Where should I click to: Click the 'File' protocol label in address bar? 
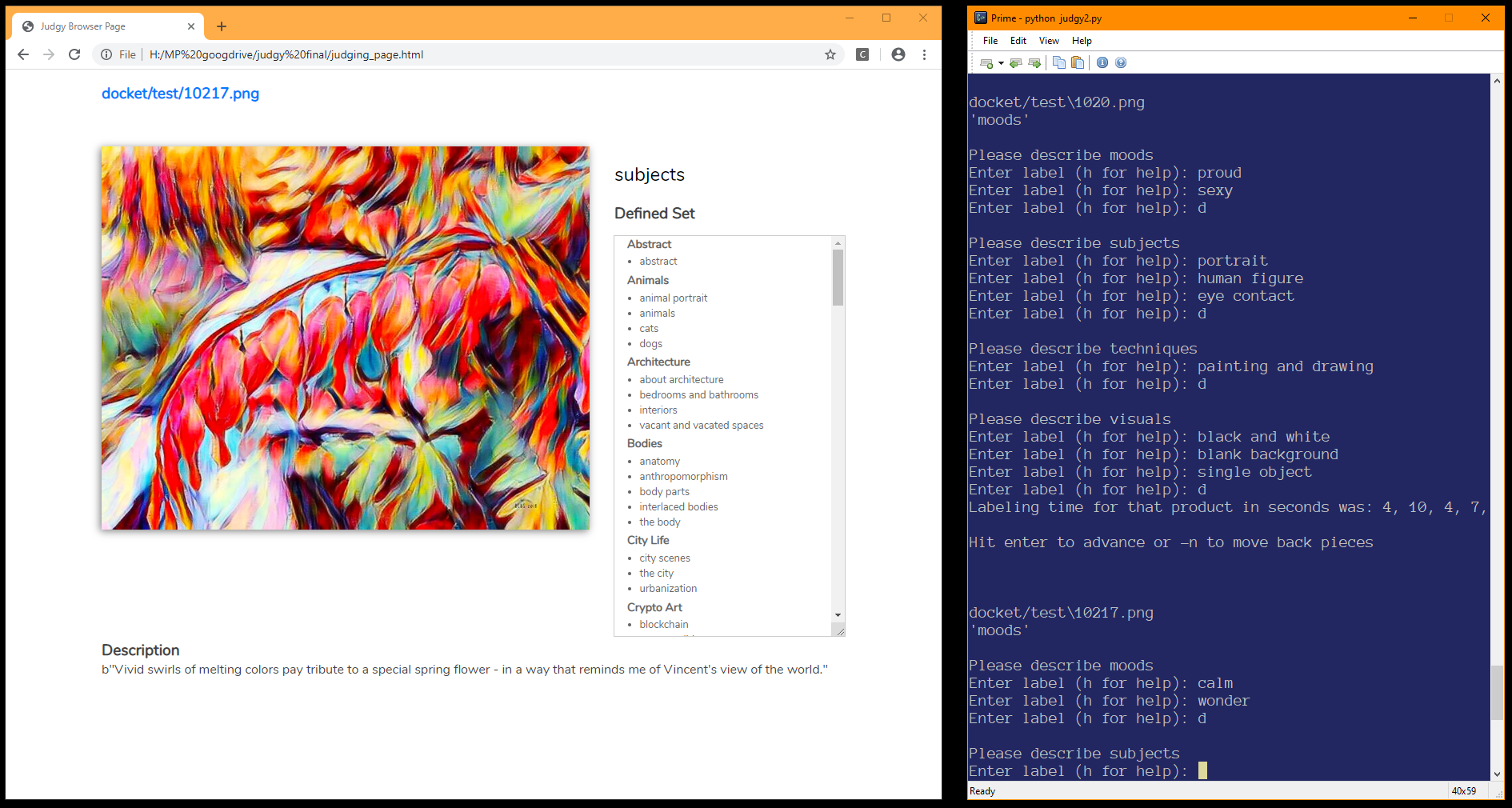[127, 54]
